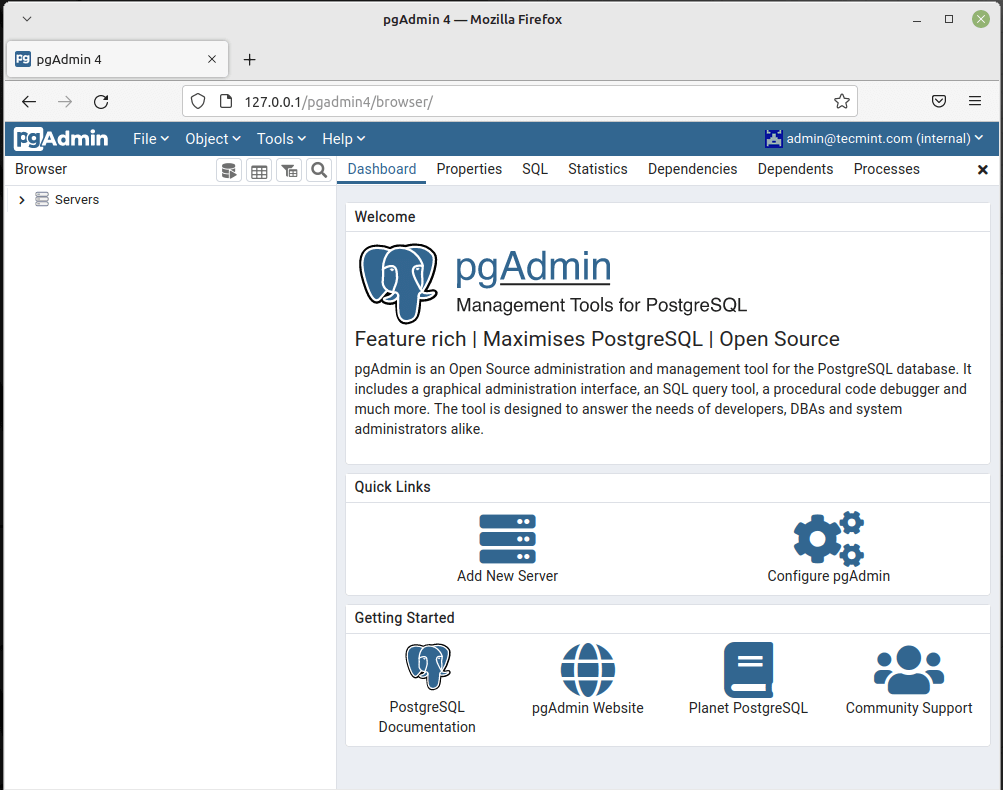Switch to the Statistics tab
Screen dimensions: 1003x790
click(597, 169)
